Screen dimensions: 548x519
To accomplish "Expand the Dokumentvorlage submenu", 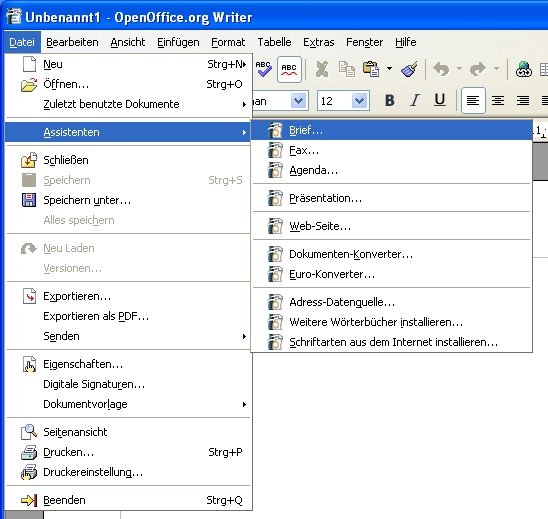I will tap(129, 404).
